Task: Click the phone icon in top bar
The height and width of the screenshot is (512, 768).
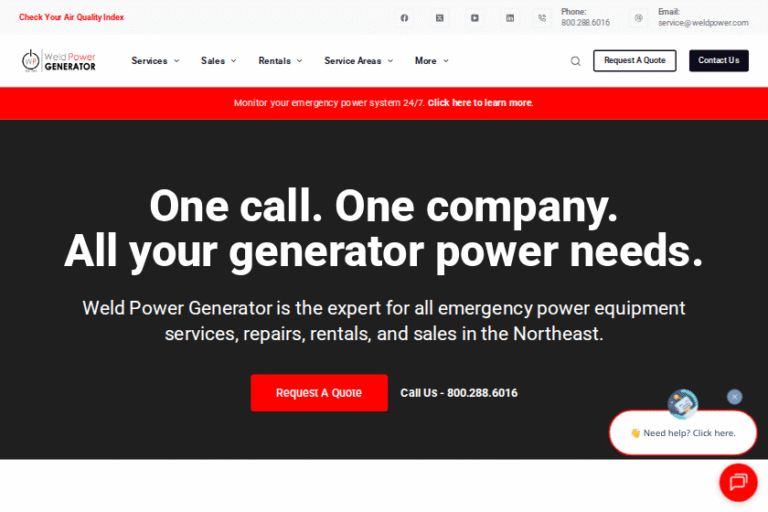Action: 542,18
